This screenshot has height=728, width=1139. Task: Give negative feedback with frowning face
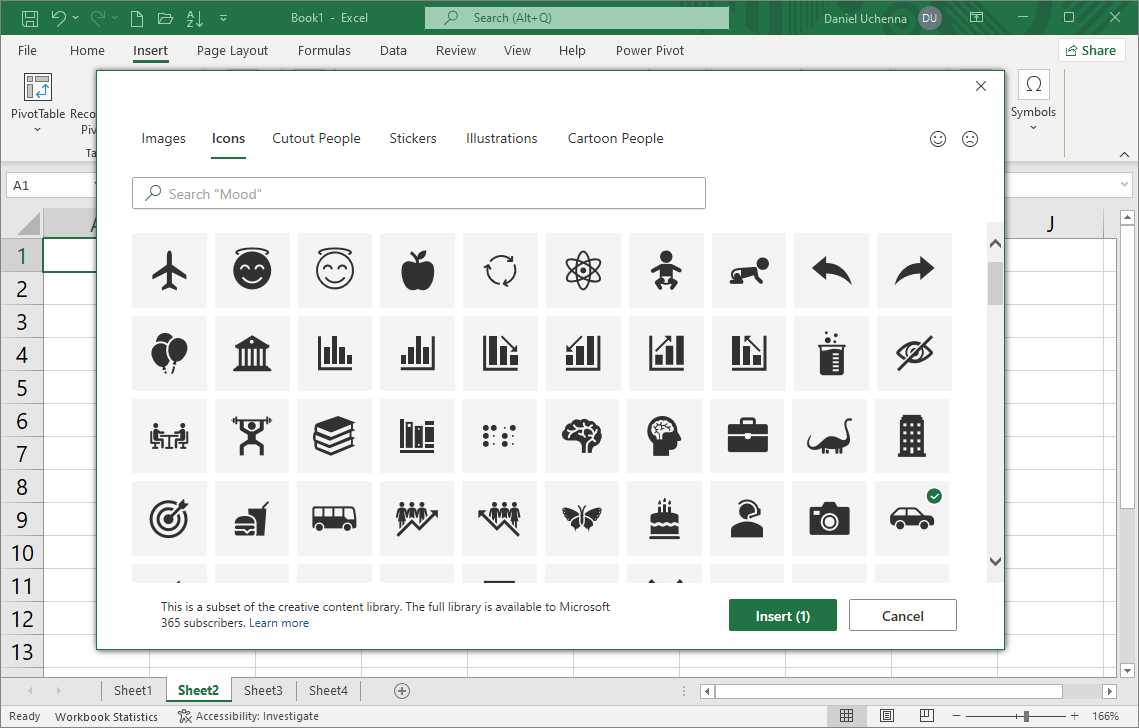pyautogui.click(x=970, y=139)
